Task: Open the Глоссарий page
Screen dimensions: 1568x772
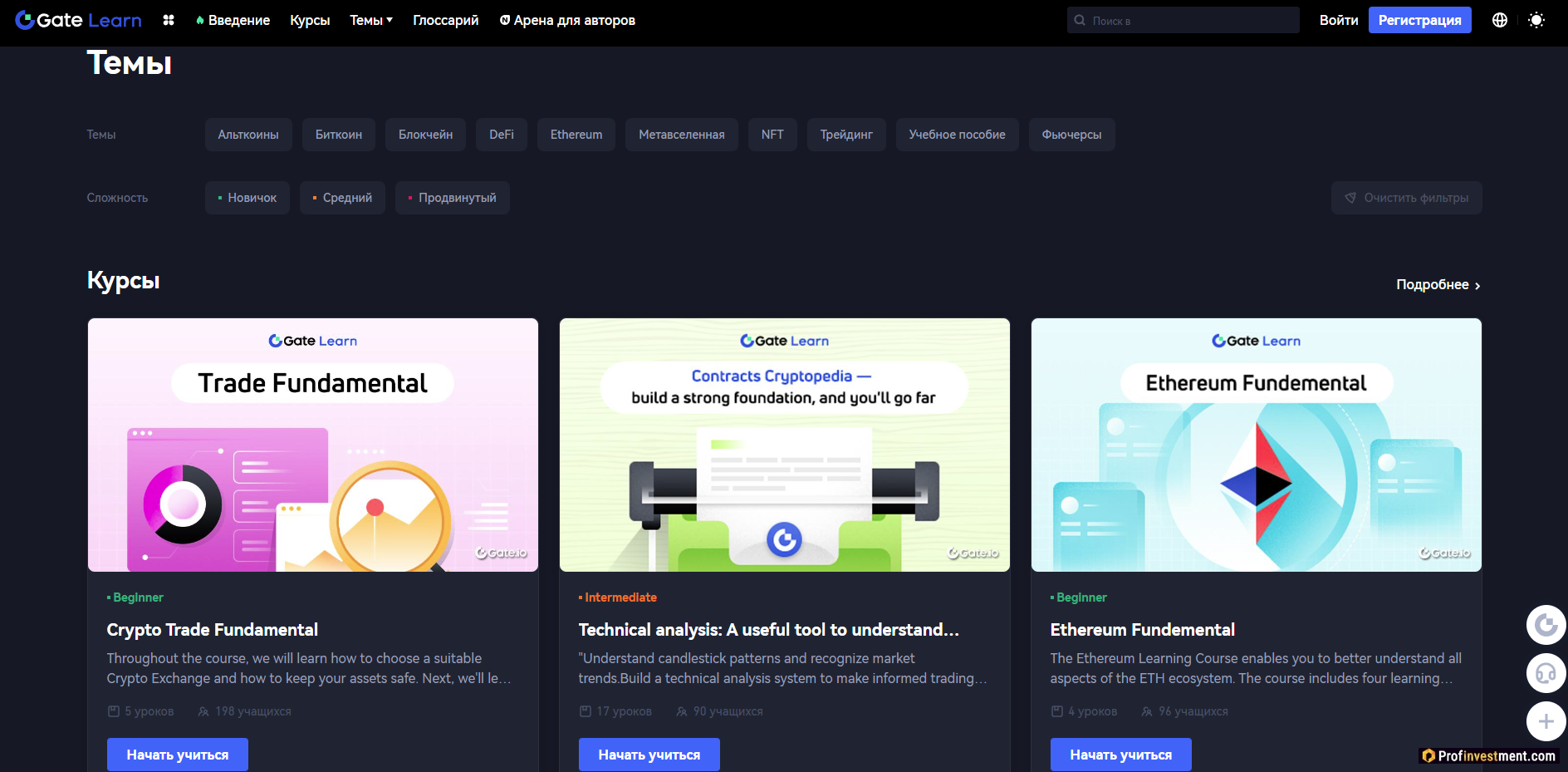Action: click(x=446, y=20)
